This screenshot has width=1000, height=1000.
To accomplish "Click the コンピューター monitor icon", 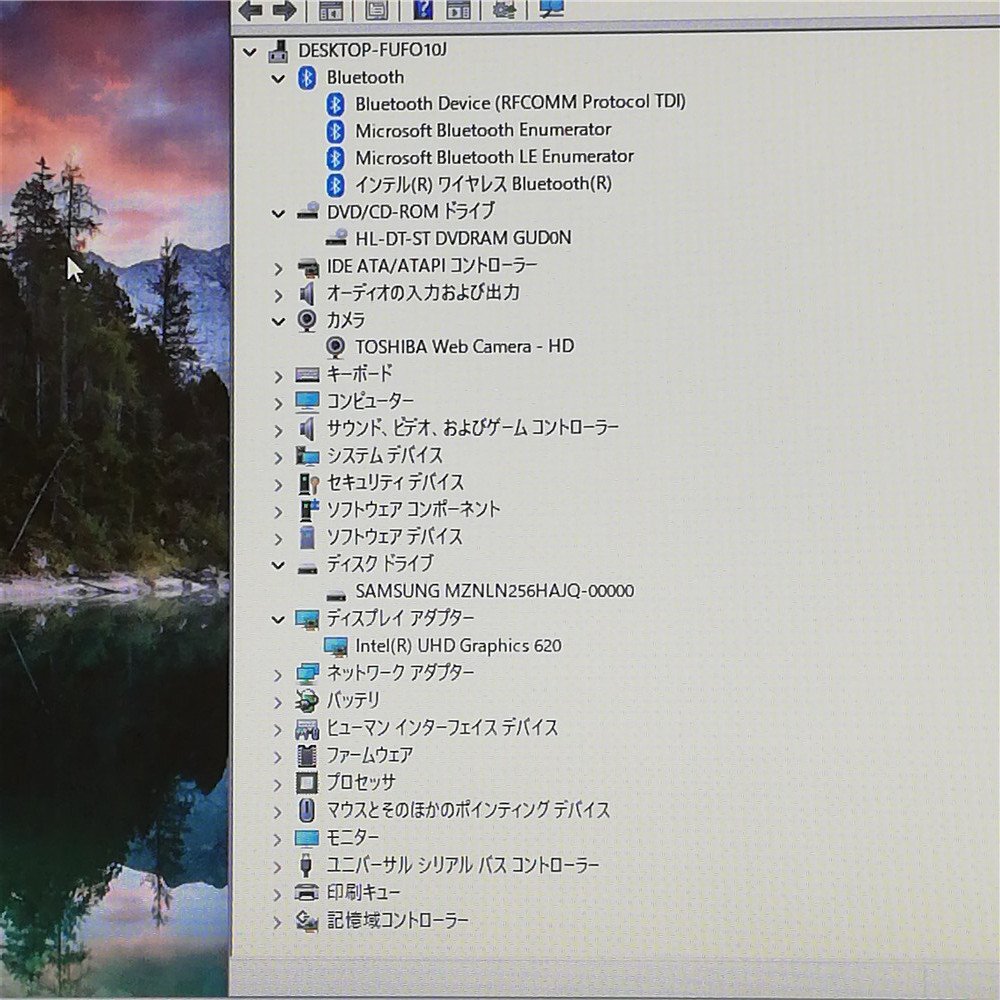I will coord(307,401).
